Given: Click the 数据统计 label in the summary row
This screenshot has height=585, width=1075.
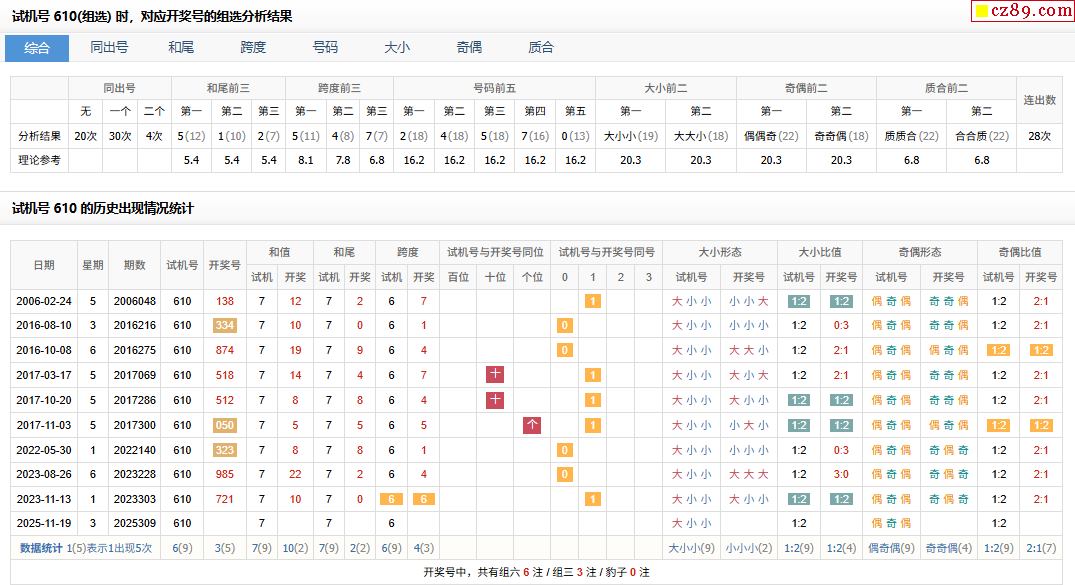Looking at the screenshot, I should click(x=41, y=548).
